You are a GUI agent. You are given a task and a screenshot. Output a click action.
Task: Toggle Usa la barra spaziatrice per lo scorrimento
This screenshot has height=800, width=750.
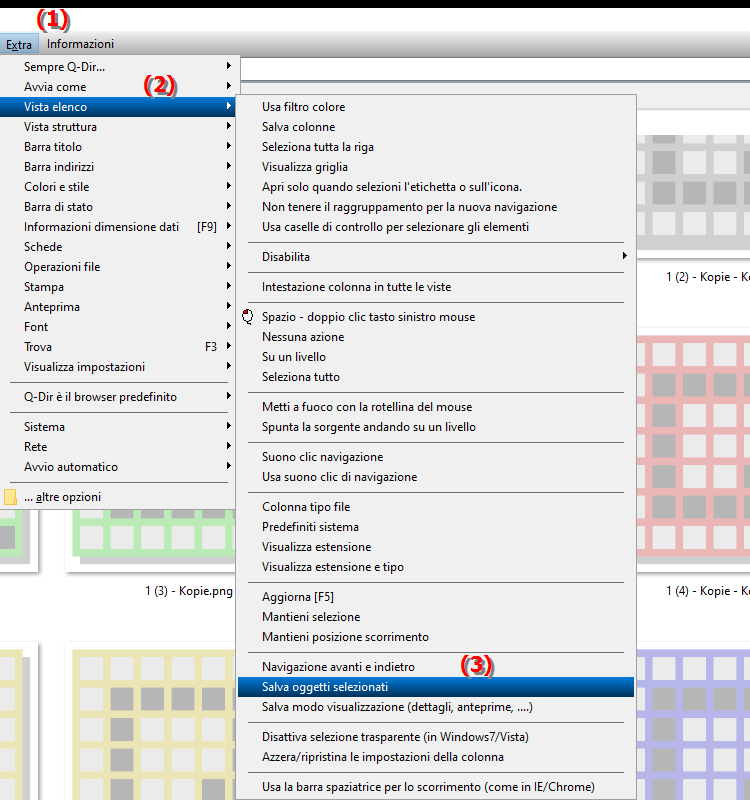click(x=436, y=787)
